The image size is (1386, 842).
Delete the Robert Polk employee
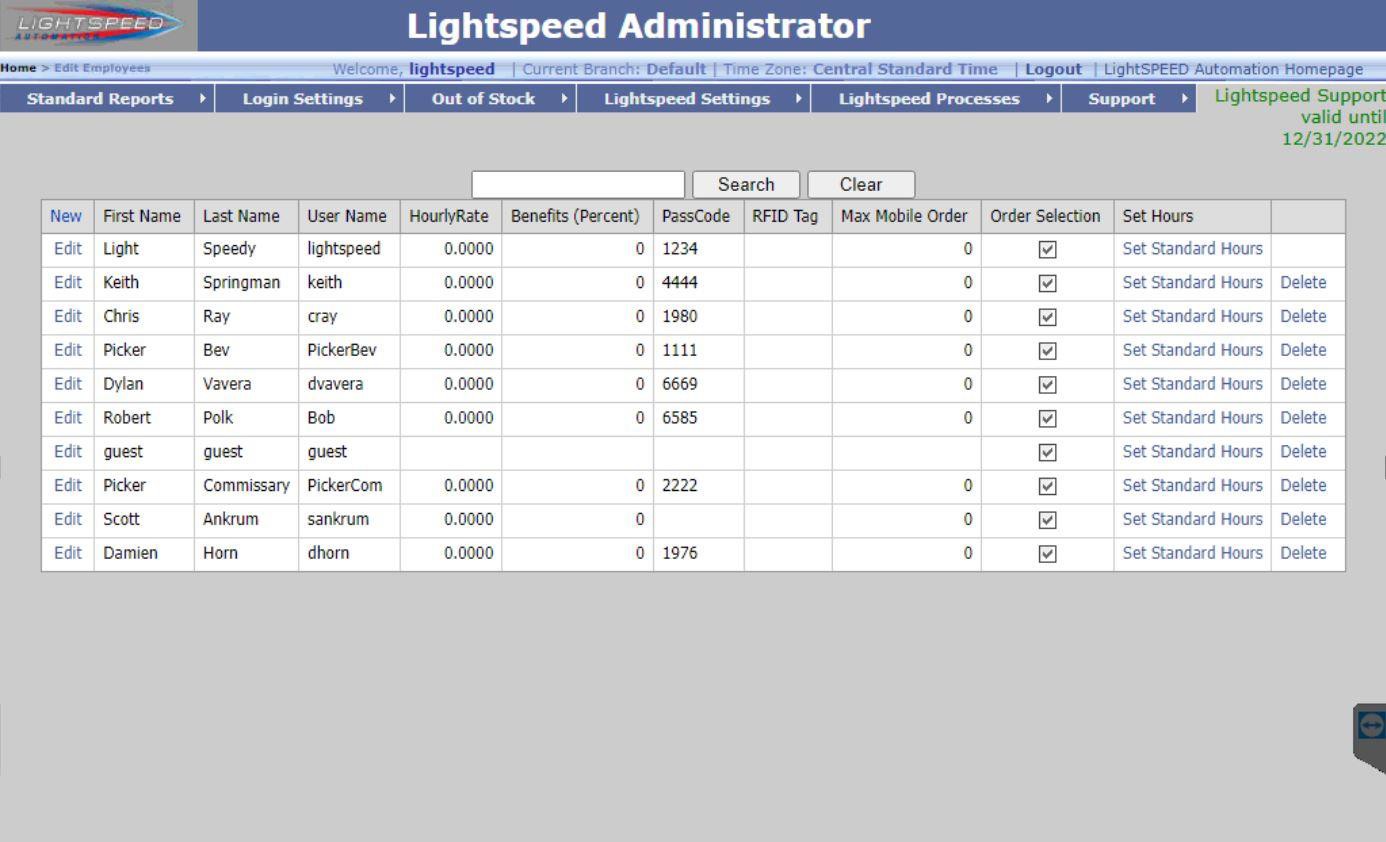[x=1303, y=418]
